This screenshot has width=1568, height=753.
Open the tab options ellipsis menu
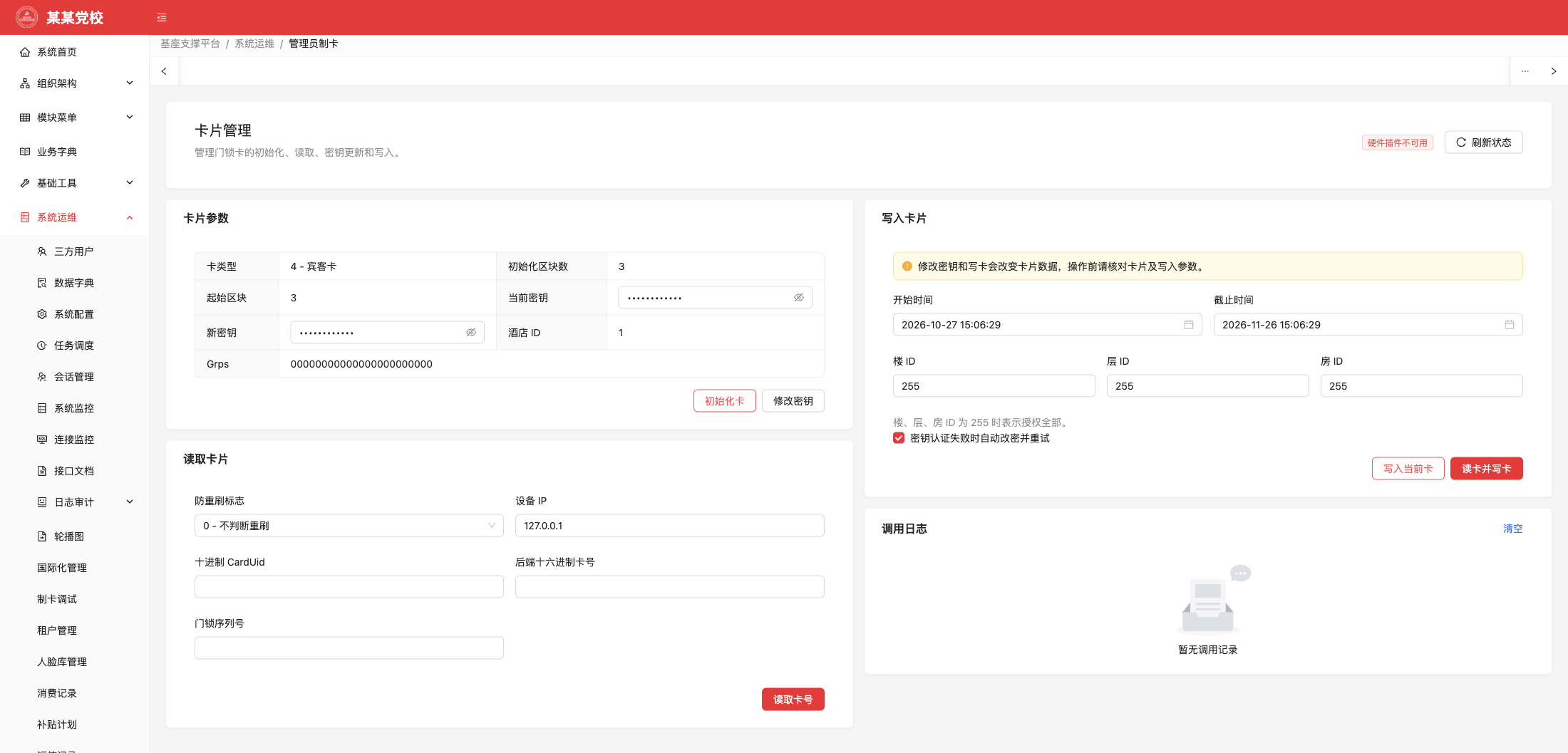(1525, 71)
